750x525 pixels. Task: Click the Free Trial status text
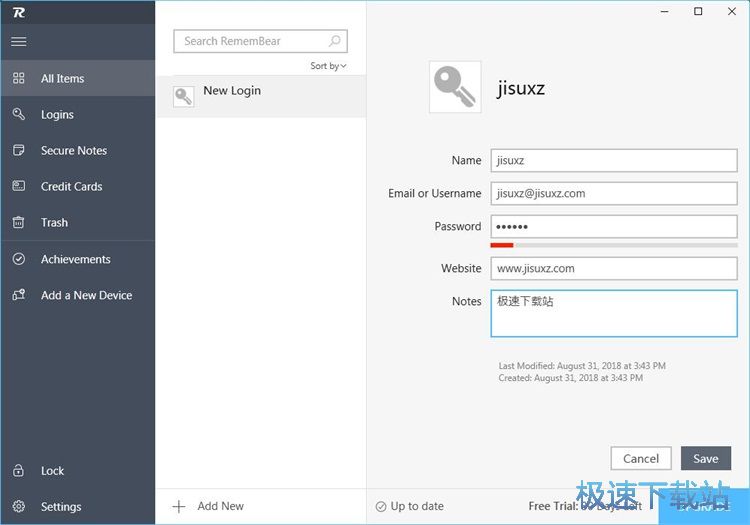pyautogui.click(x=585, y=506)
